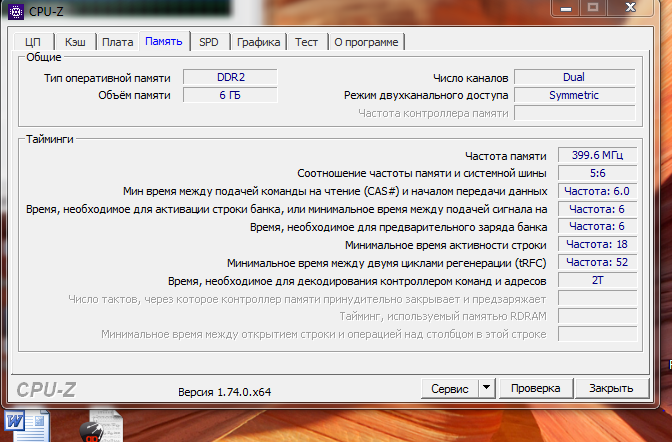Switch to the SPD tab
672x442 pixels.
(209, 42)
